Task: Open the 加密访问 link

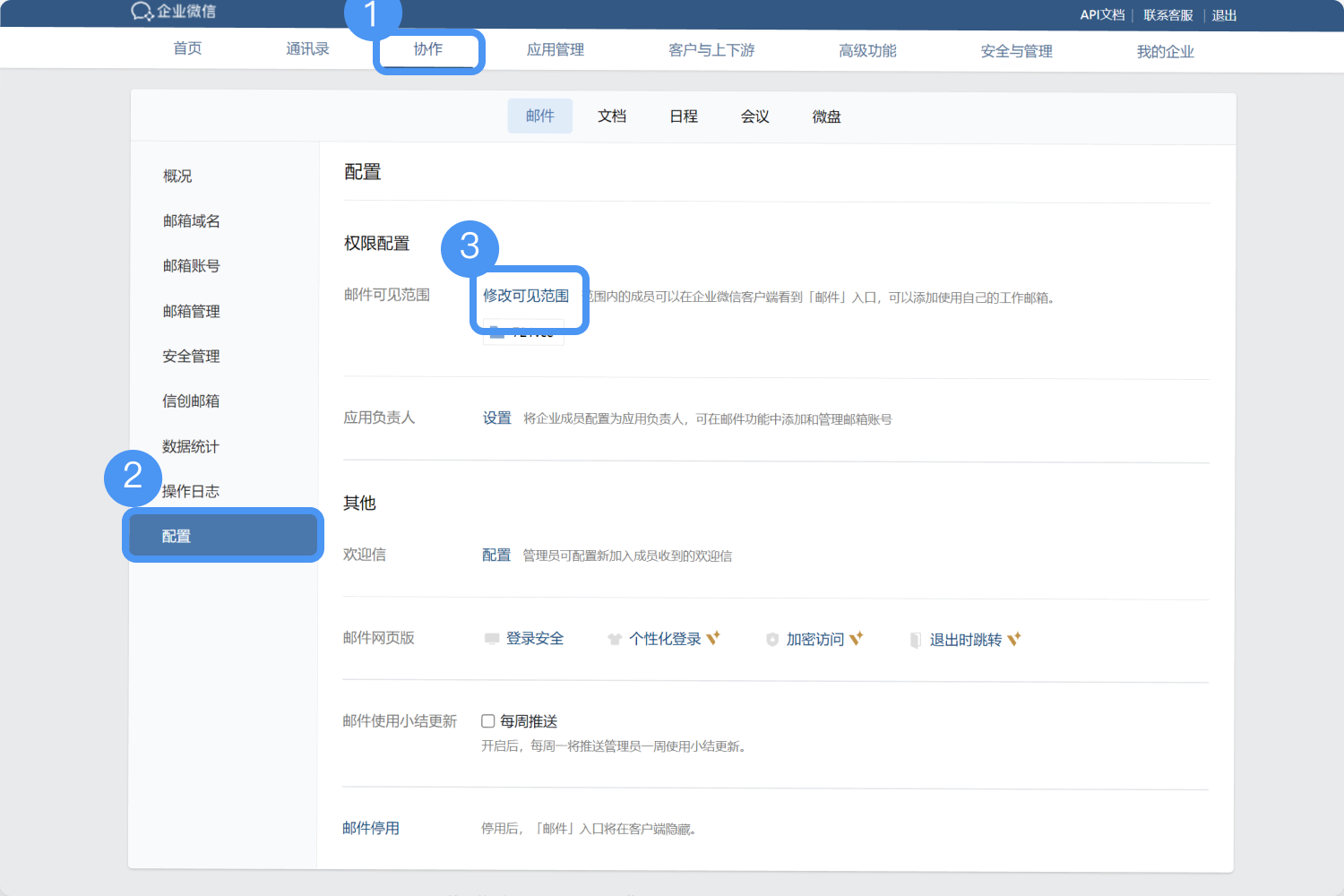Action: [815, 640]
